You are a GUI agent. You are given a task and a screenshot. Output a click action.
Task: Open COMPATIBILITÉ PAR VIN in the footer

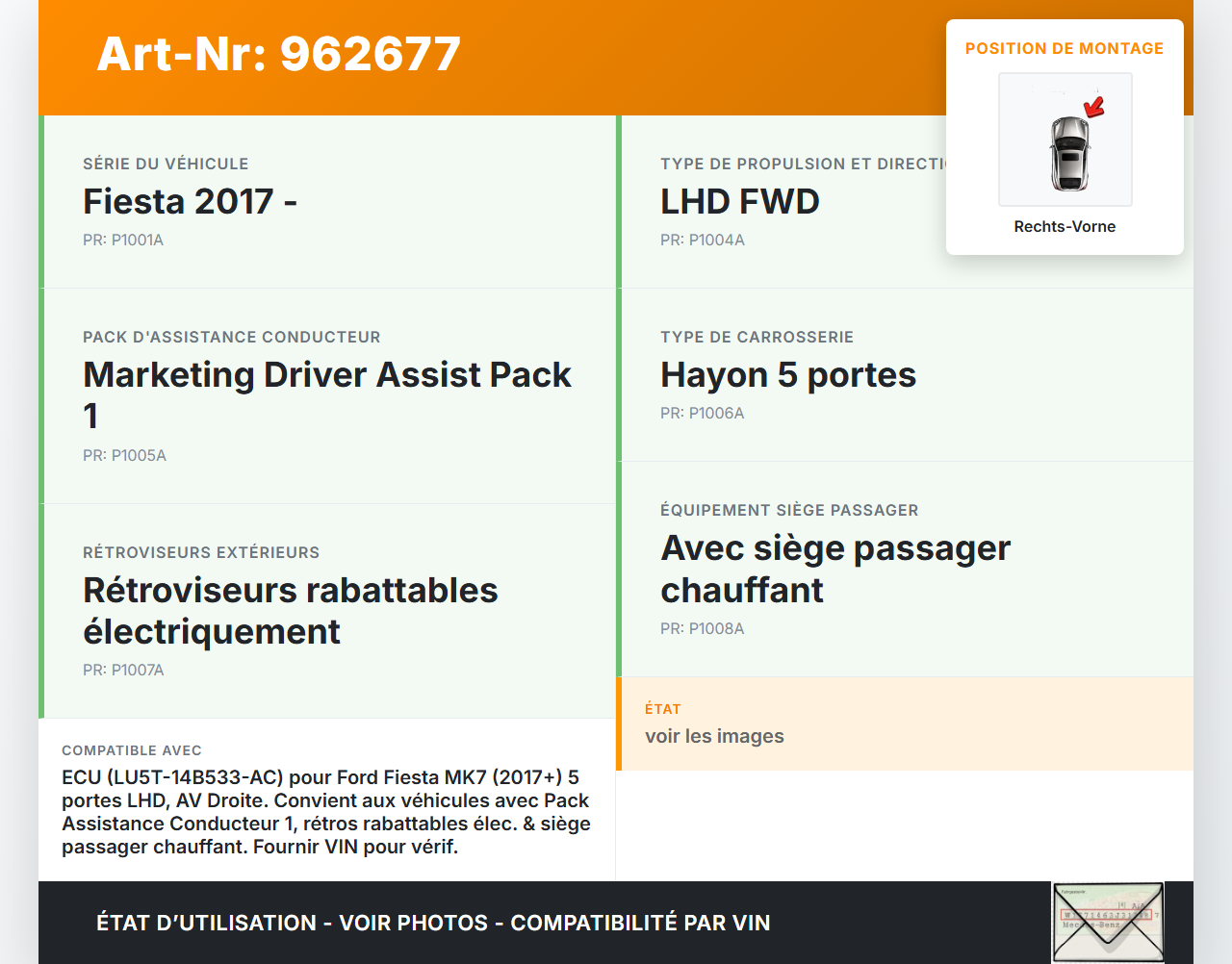[x=642, y=923]
